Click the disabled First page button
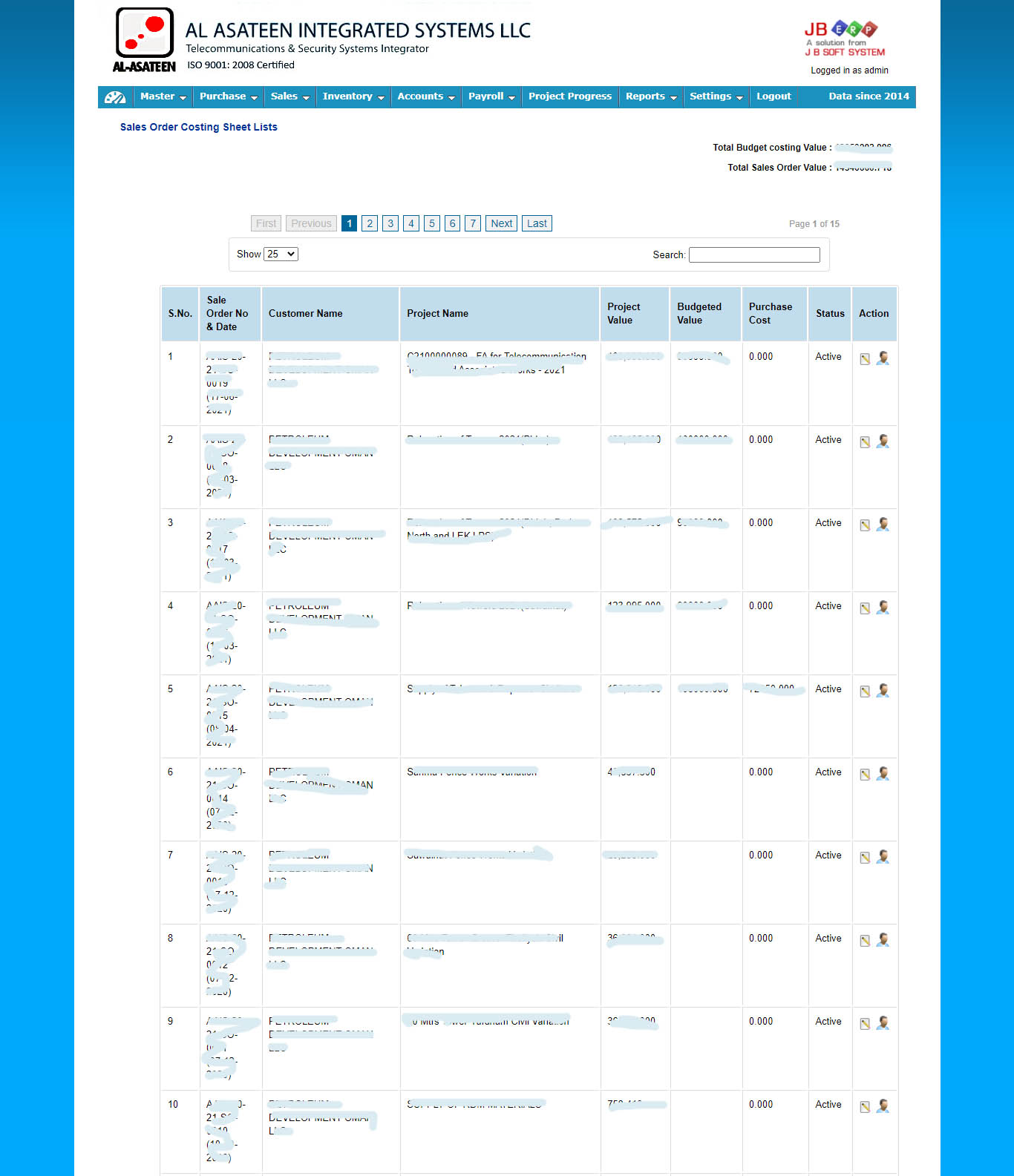The height and width of the screenshot is (1176, 1014). pos(266,223)
